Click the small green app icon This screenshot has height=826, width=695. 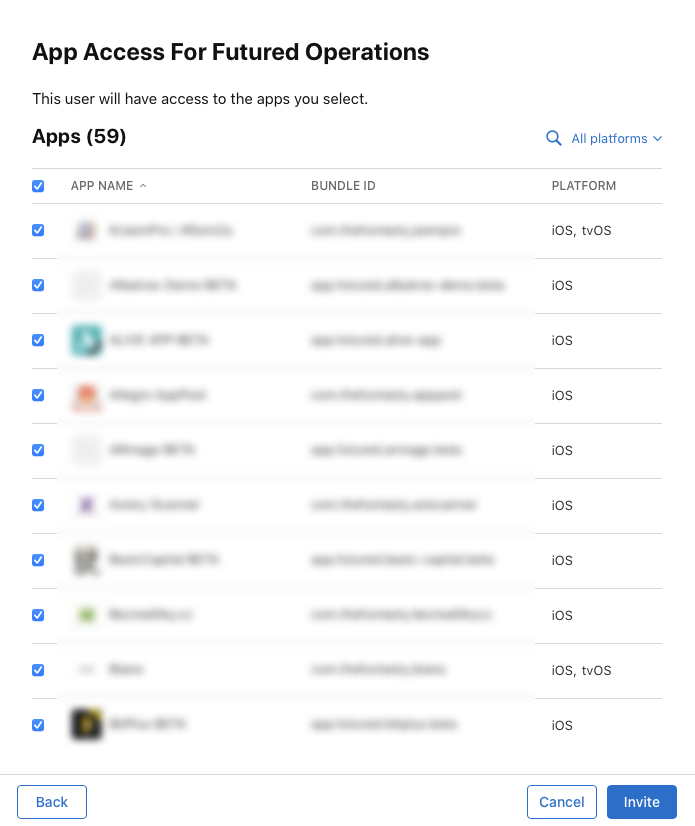[x=86, y=615]
